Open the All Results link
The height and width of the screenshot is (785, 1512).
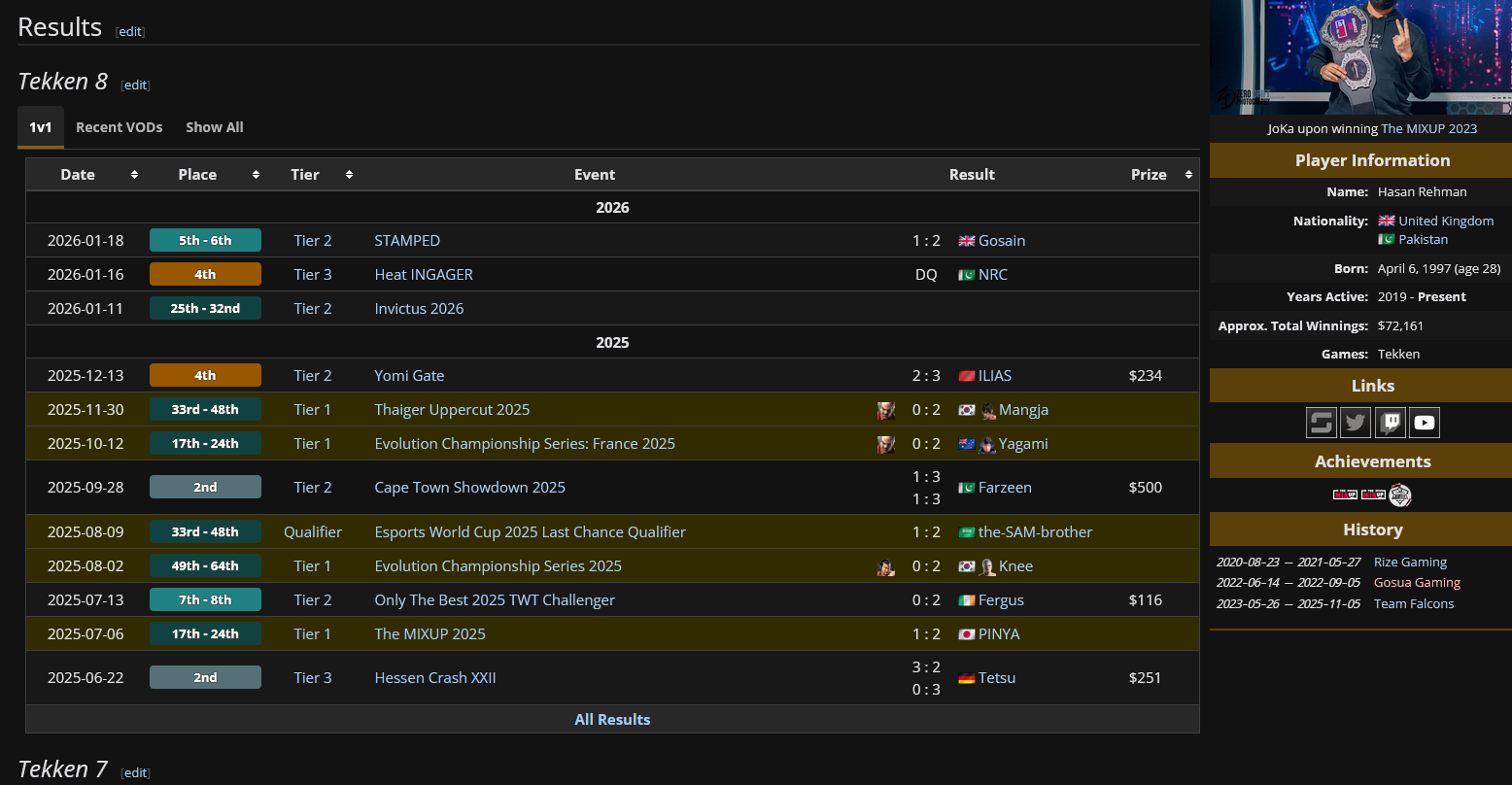612,720
